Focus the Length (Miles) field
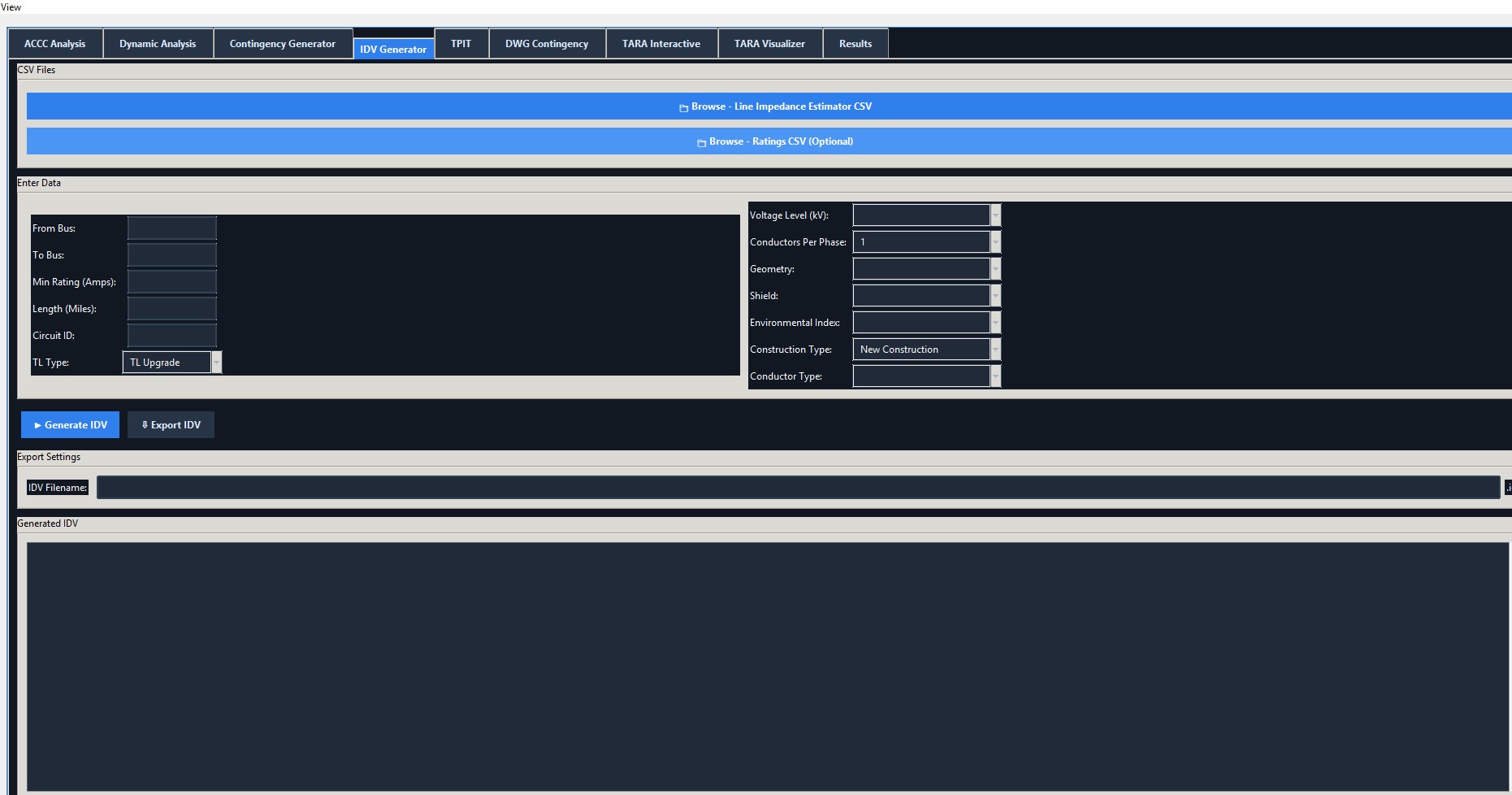The width and height of the screenshot is (1512, 795). click(x=172, y=309)
